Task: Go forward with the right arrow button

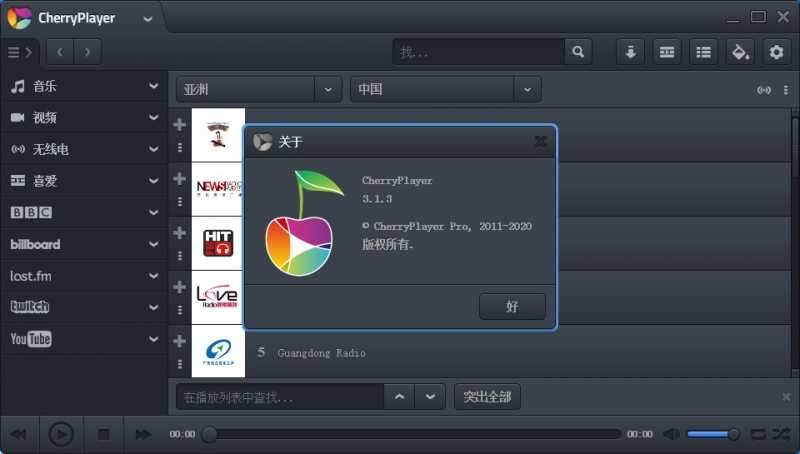Action: tap(87, 52)
